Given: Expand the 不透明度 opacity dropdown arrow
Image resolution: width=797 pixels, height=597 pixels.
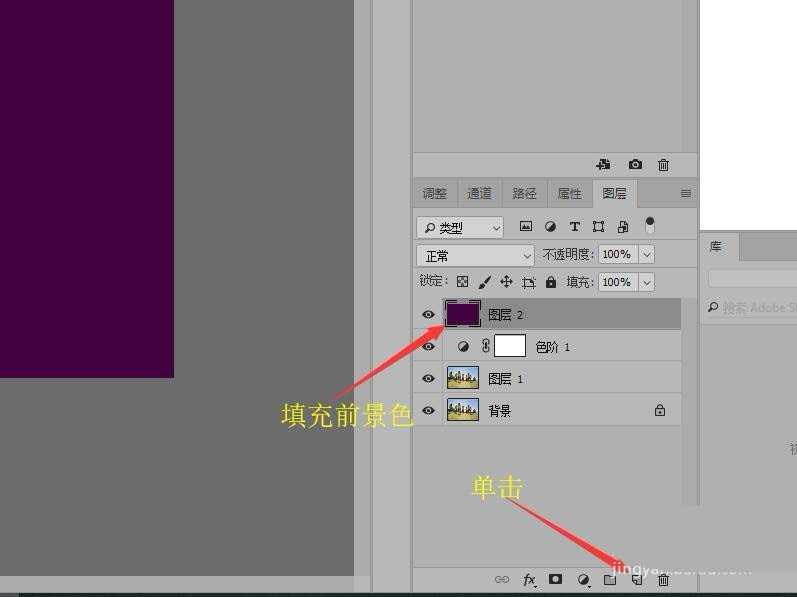Looking at the screenshot, I should pyautogui.click(x=646, y=256).
